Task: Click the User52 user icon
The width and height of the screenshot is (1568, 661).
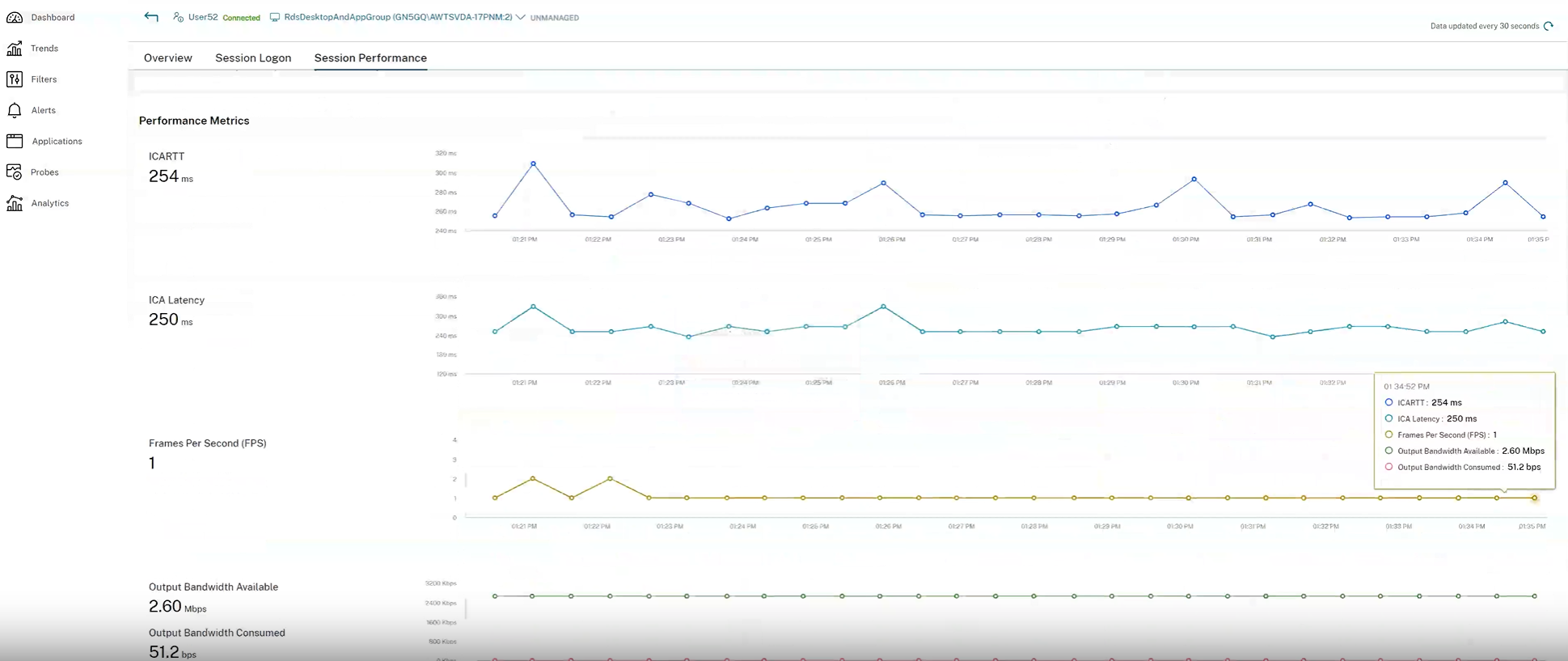Action: 178,17
